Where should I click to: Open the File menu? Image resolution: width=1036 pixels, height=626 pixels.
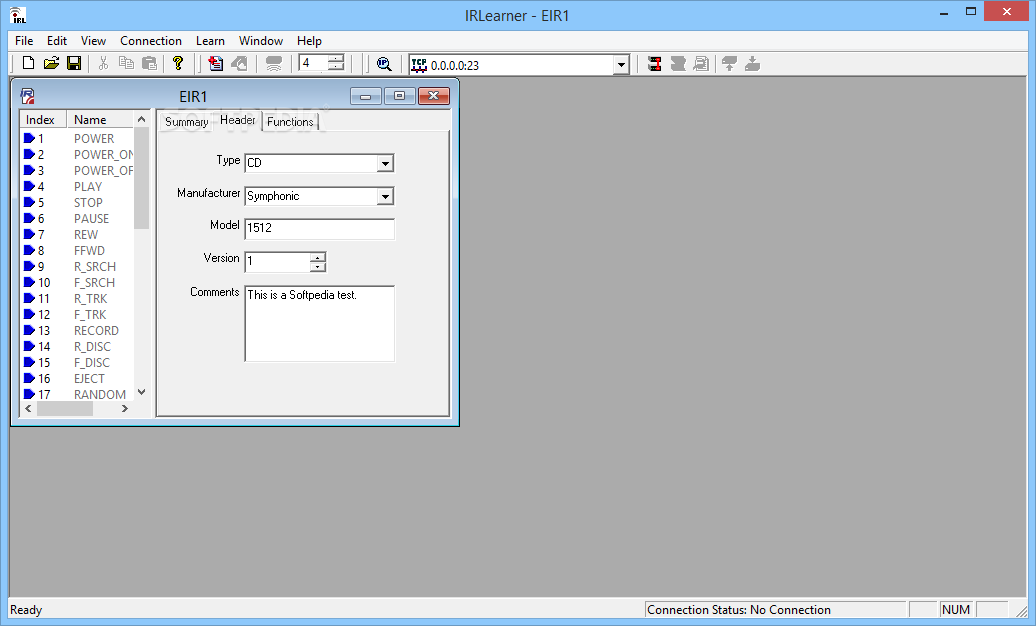tap(24, 40)
